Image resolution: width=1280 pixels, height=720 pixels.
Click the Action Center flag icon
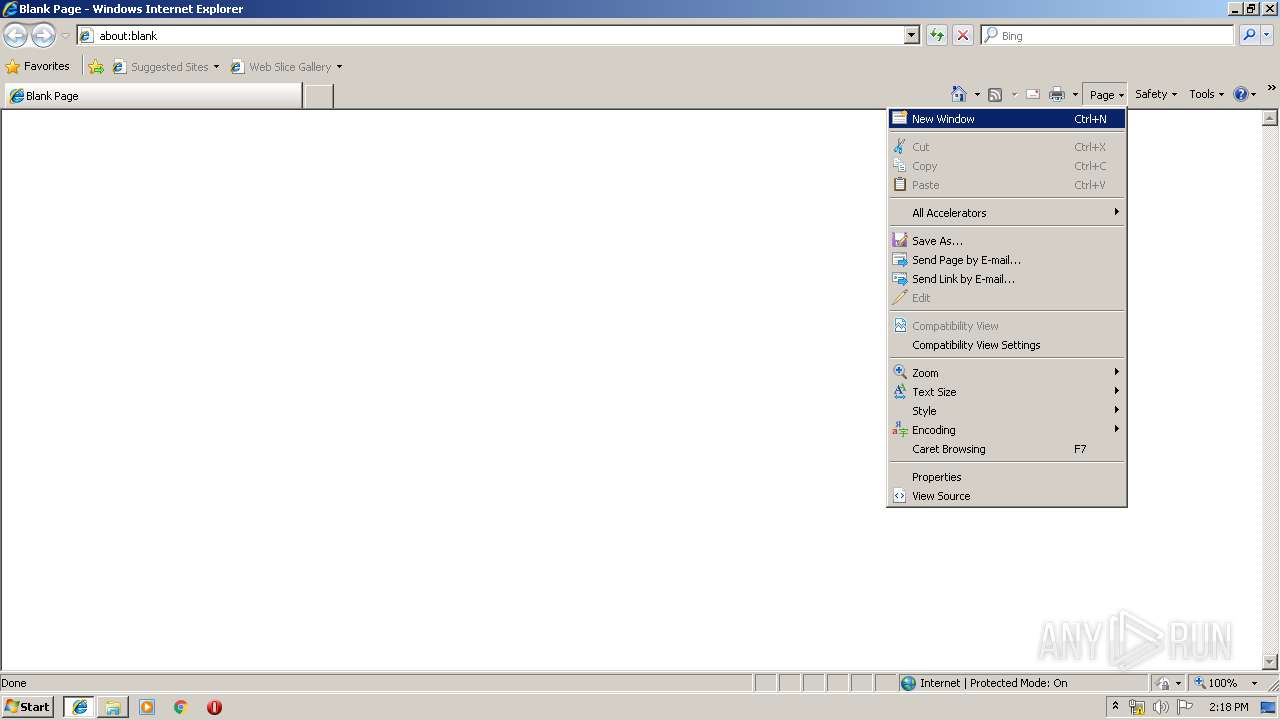1185,707
